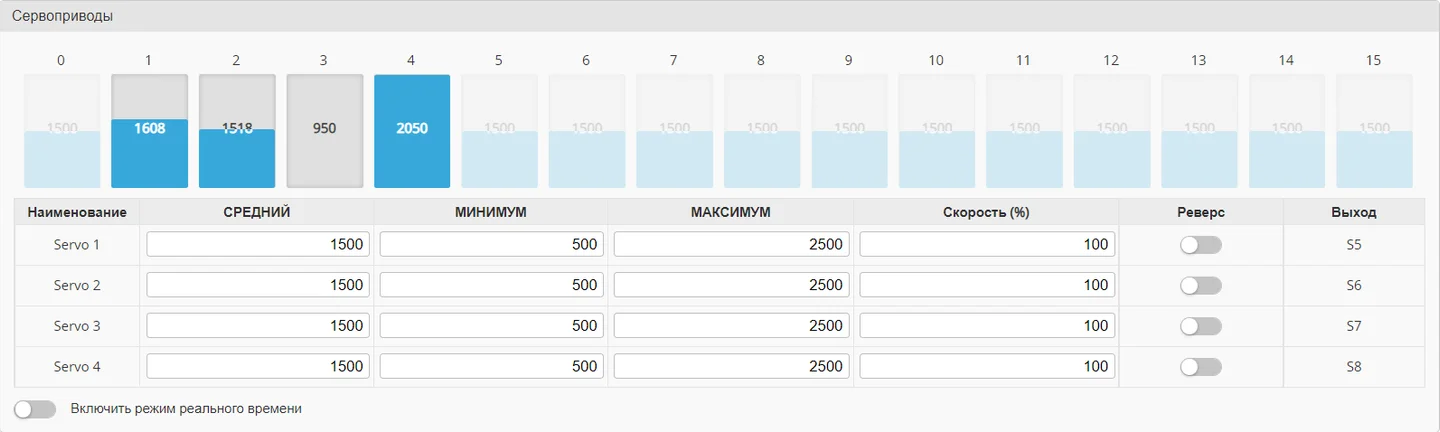Click channel 2 bar showing 1518

(237, 131)
